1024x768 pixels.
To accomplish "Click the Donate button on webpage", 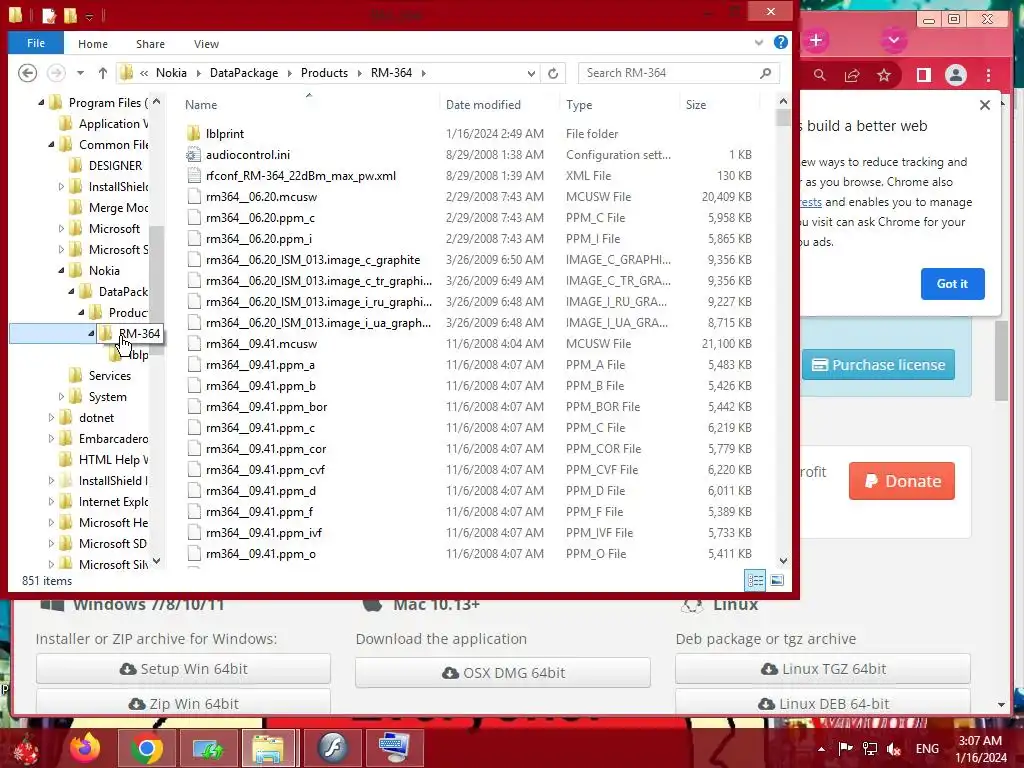I will [x=902, y=481].
